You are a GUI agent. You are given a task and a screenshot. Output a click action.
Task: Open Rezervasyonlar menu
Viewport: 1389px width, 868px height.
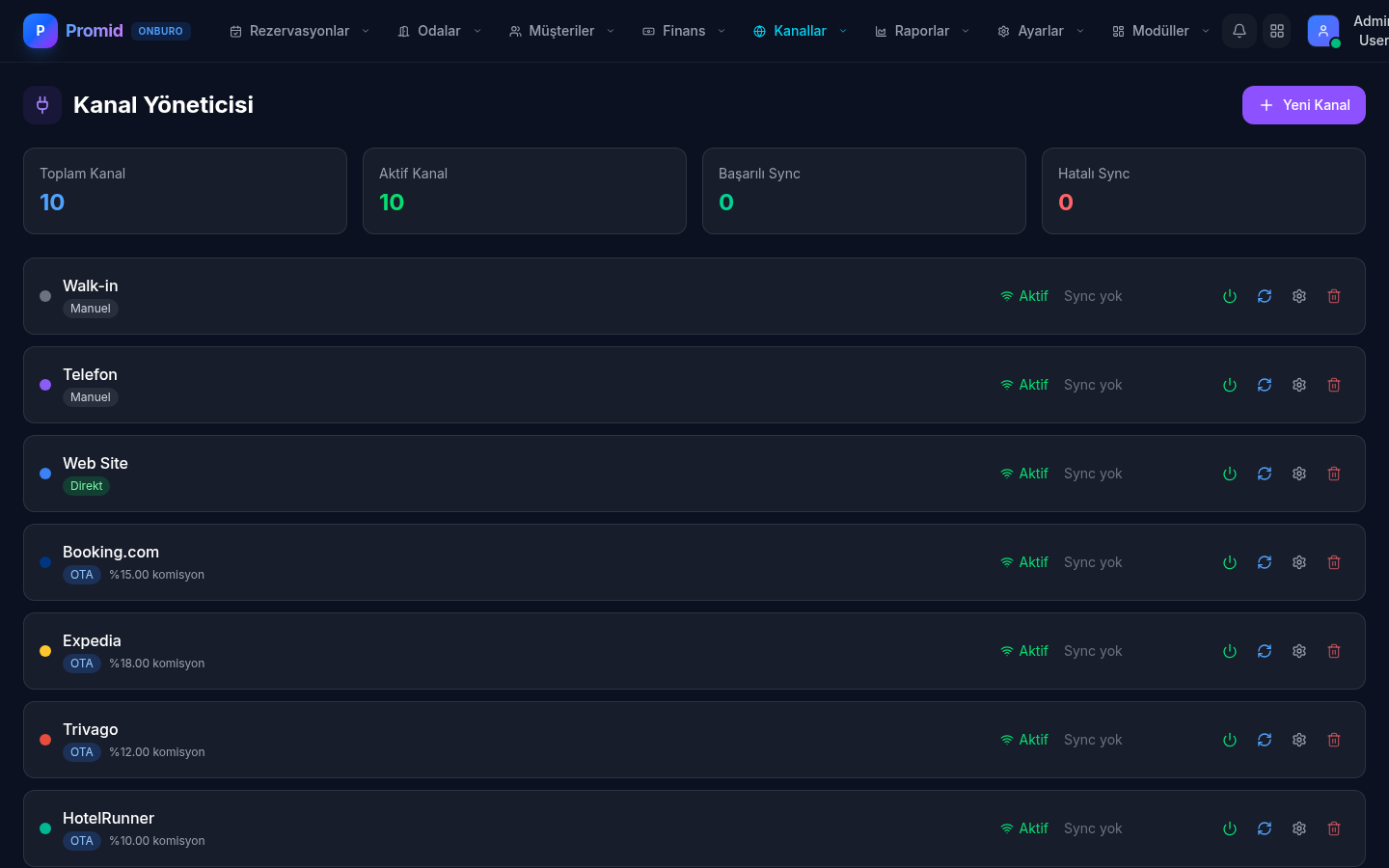(x=299, y=31)
